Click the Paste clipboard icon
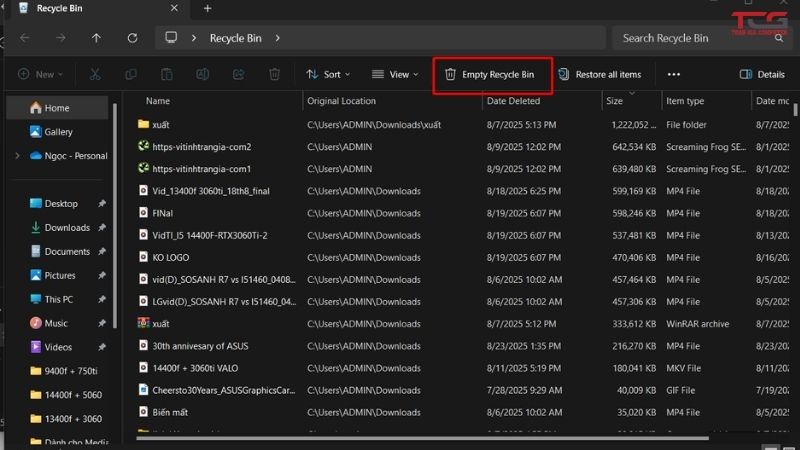This screenshot has height=450, width=800. click(x=167, y=74)
